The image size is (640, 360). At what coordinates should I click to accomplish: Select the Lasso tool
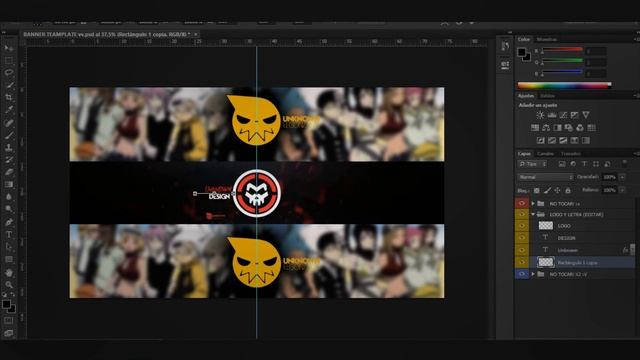(9, 73)
